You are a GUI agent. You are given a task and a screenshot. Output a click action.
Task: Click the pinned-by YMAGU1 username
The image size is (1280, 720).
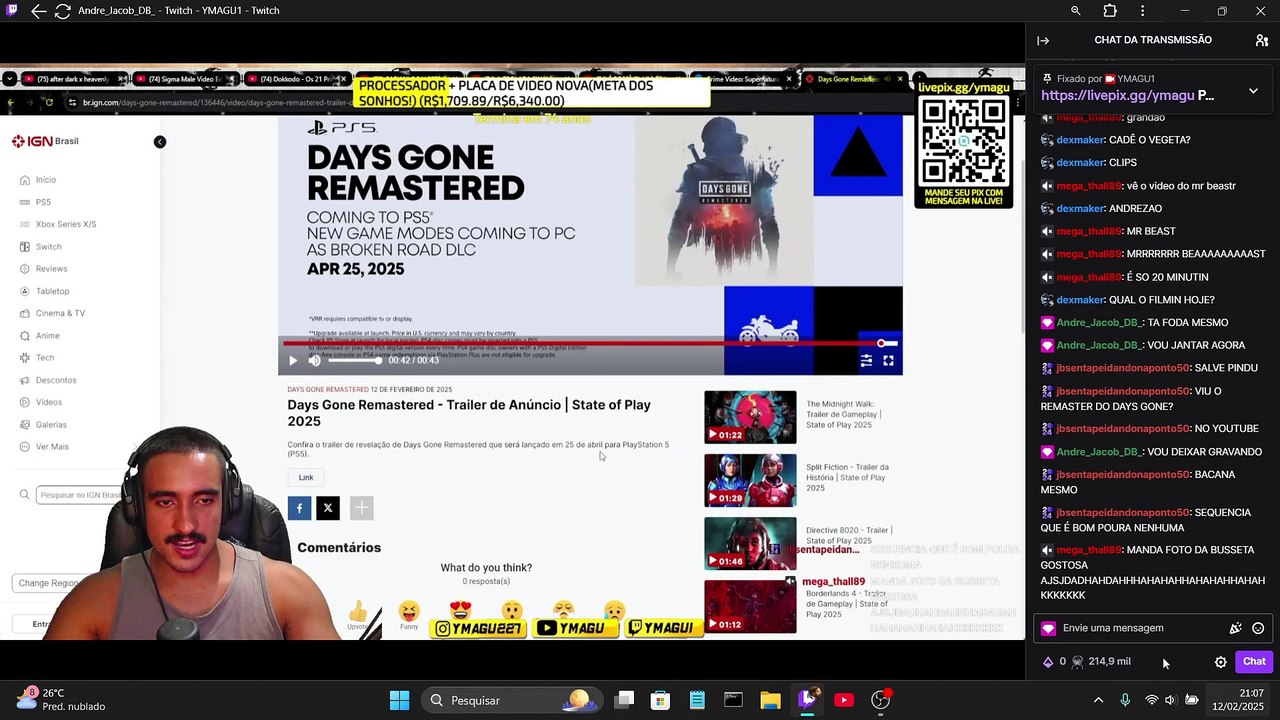point(1136,79)
